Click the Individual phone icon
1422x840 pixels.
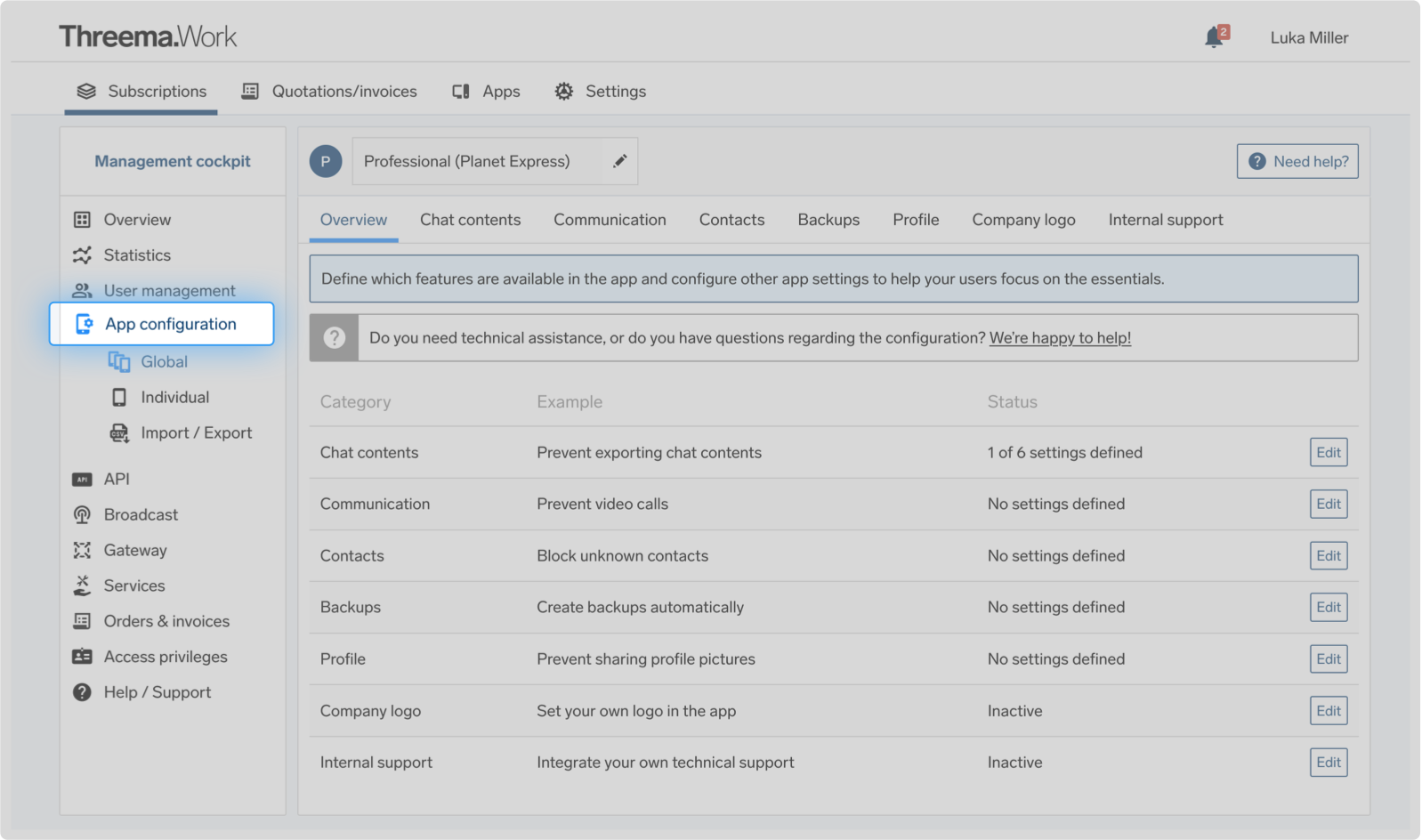(118, 397)
